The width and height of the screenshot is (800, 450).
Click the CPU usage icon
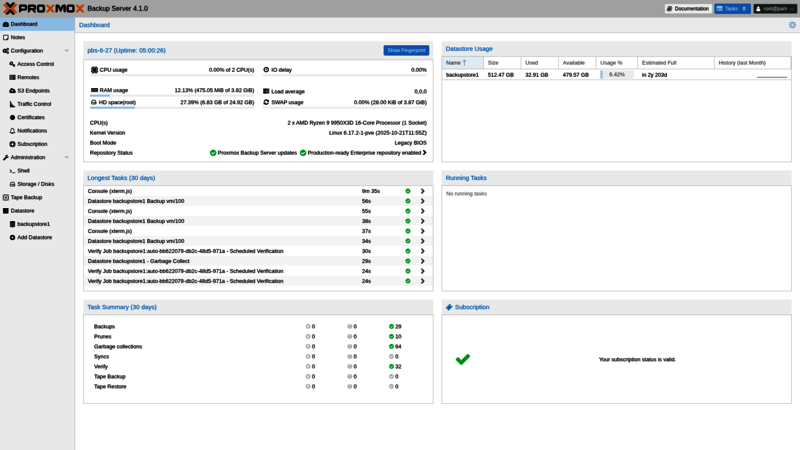tap(94, 70)
